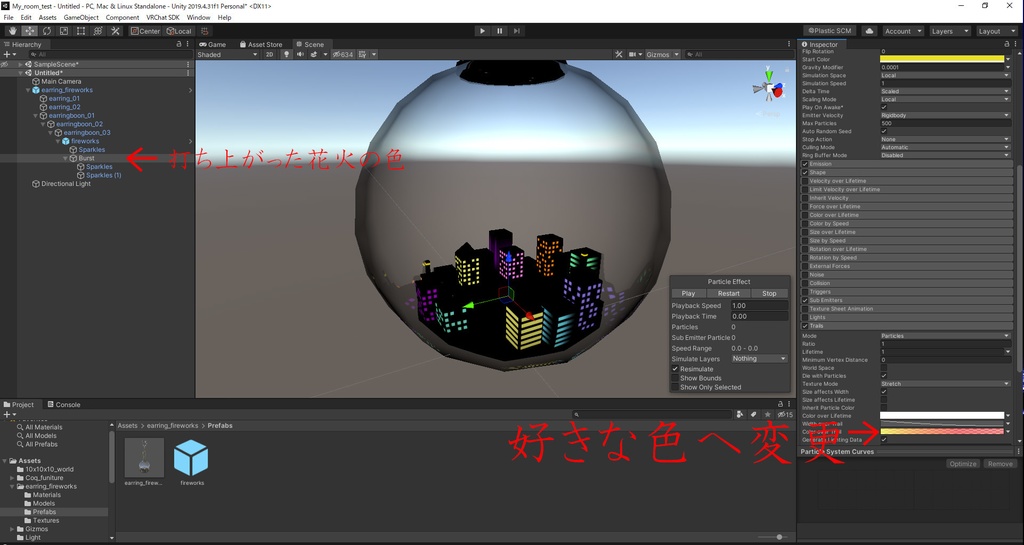
Task: Open the Hierarchy create plus menu
Action: tap(8, 55)
